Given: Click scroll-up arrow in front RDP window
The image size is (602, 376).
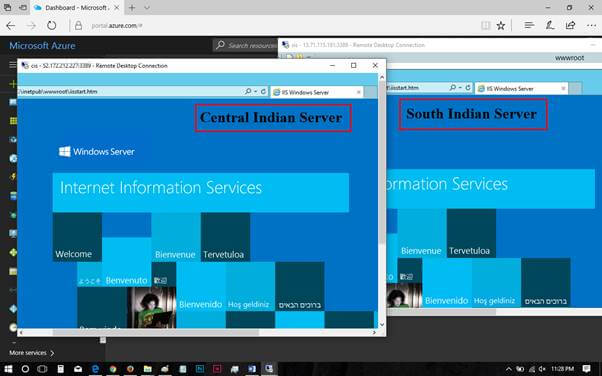Looking at the screenshot, I should (x=382, y=77).
